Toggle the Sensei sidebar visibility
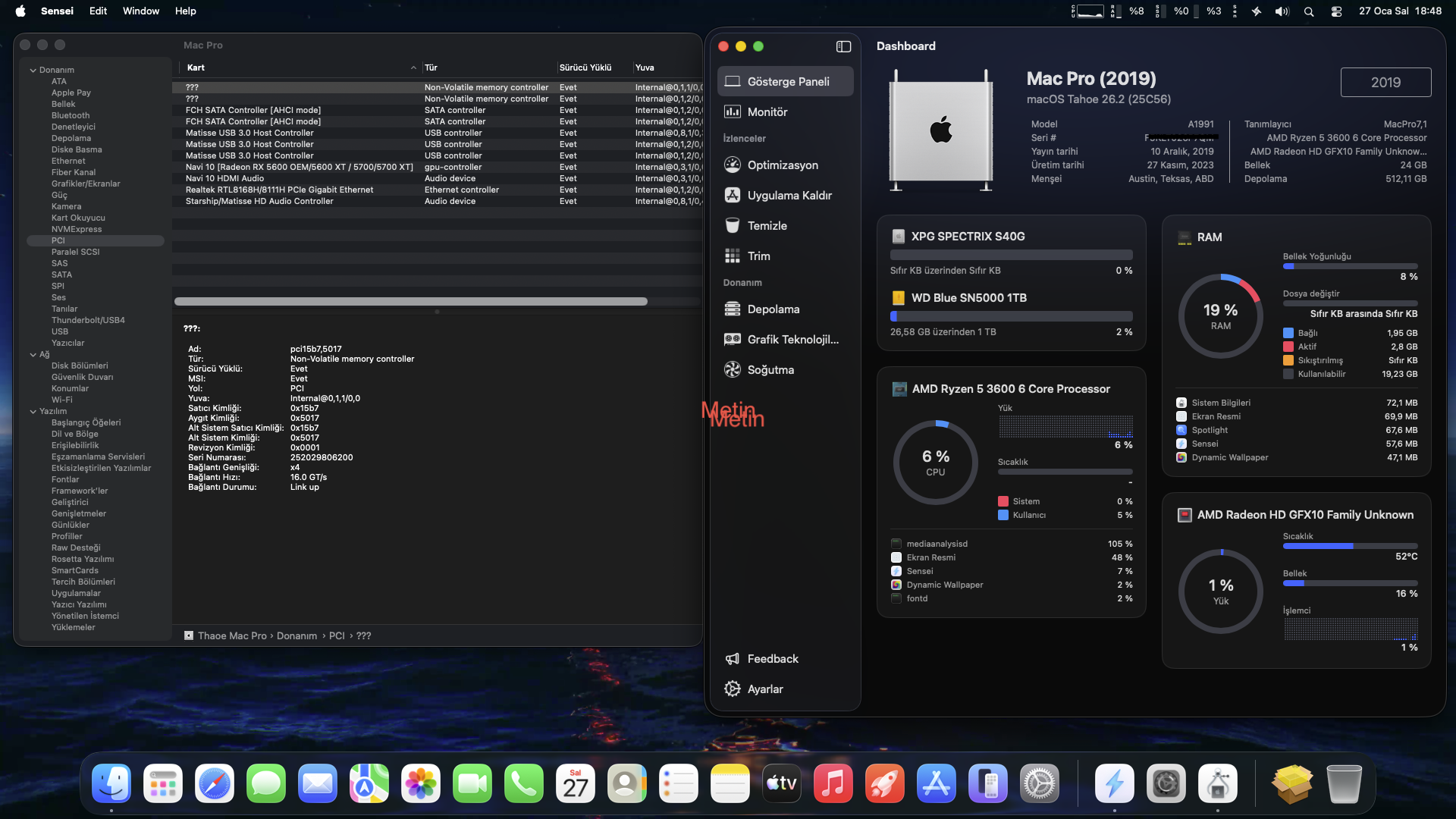The height and width of the screenshot is (819, 1456). pos(843,46)
